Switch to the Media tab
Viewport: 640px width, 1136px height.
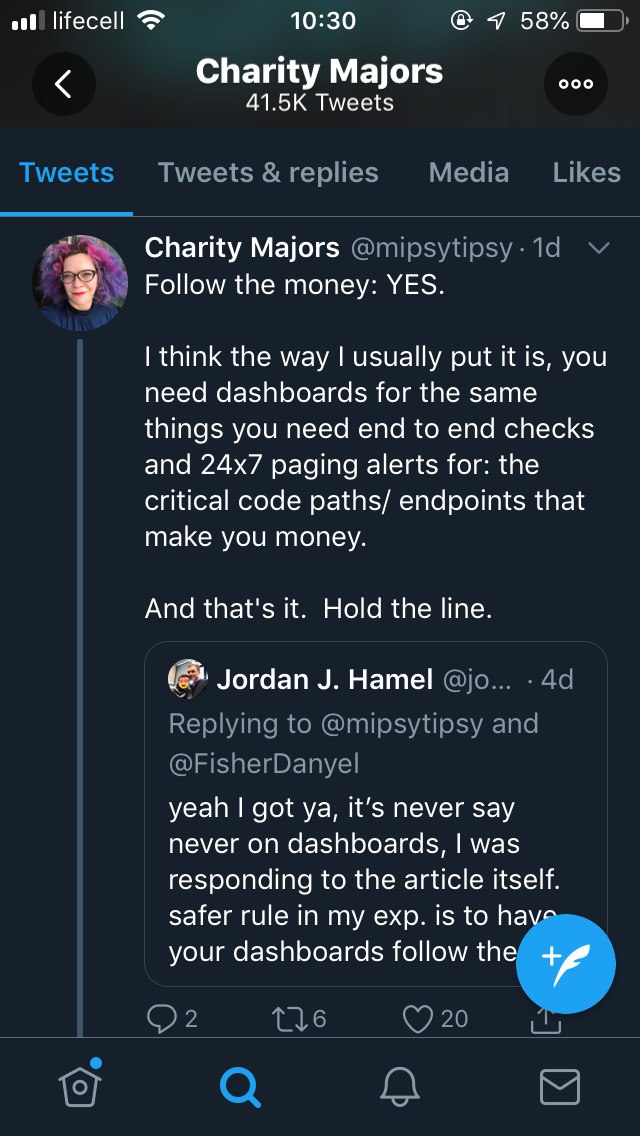(x=468, y=173)
